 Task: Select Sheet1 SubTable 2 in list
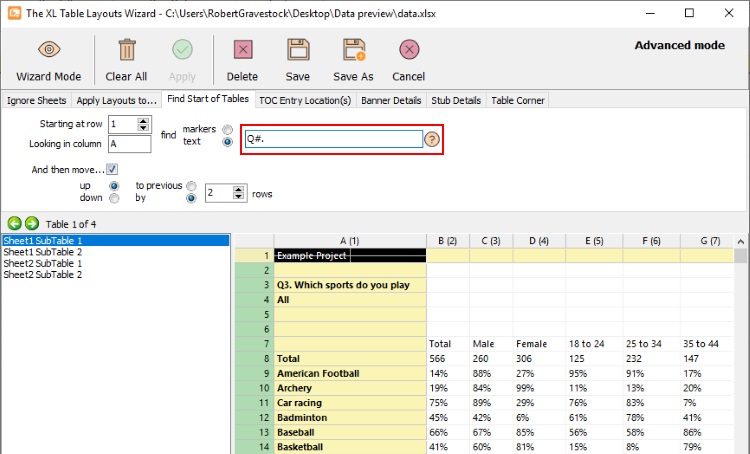click(115, 252)
